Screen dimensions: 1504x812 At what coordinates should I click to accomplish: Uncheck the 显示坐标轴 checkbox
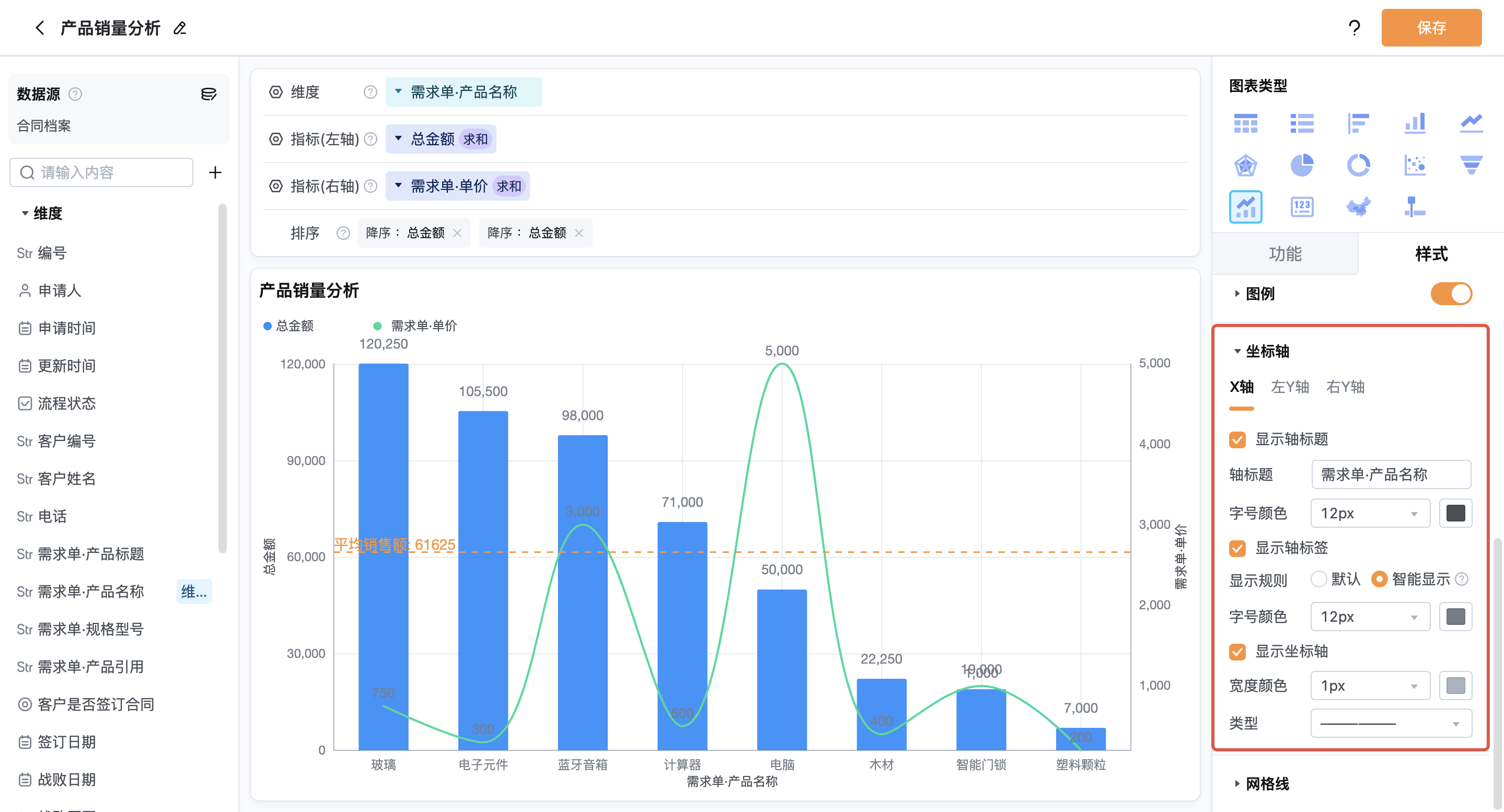pos(1237,652)
